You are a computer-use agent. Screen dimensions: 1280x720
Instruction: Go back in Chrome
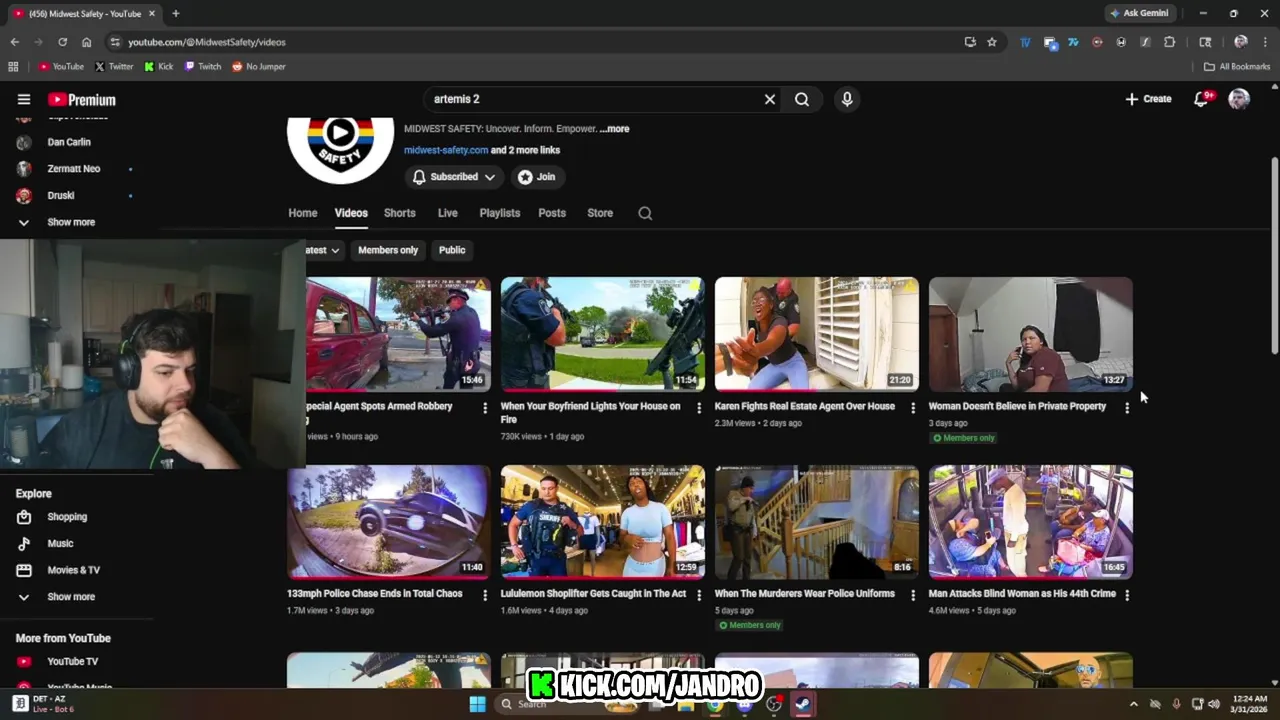(14, 42)
